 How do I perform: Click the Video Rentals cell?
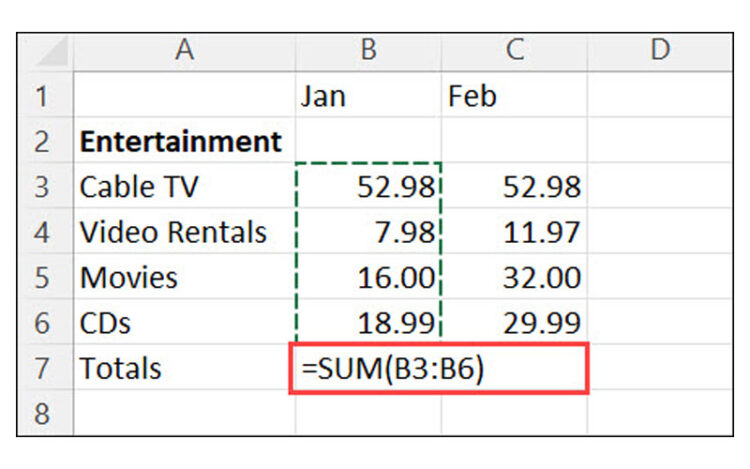coord(184,232)
